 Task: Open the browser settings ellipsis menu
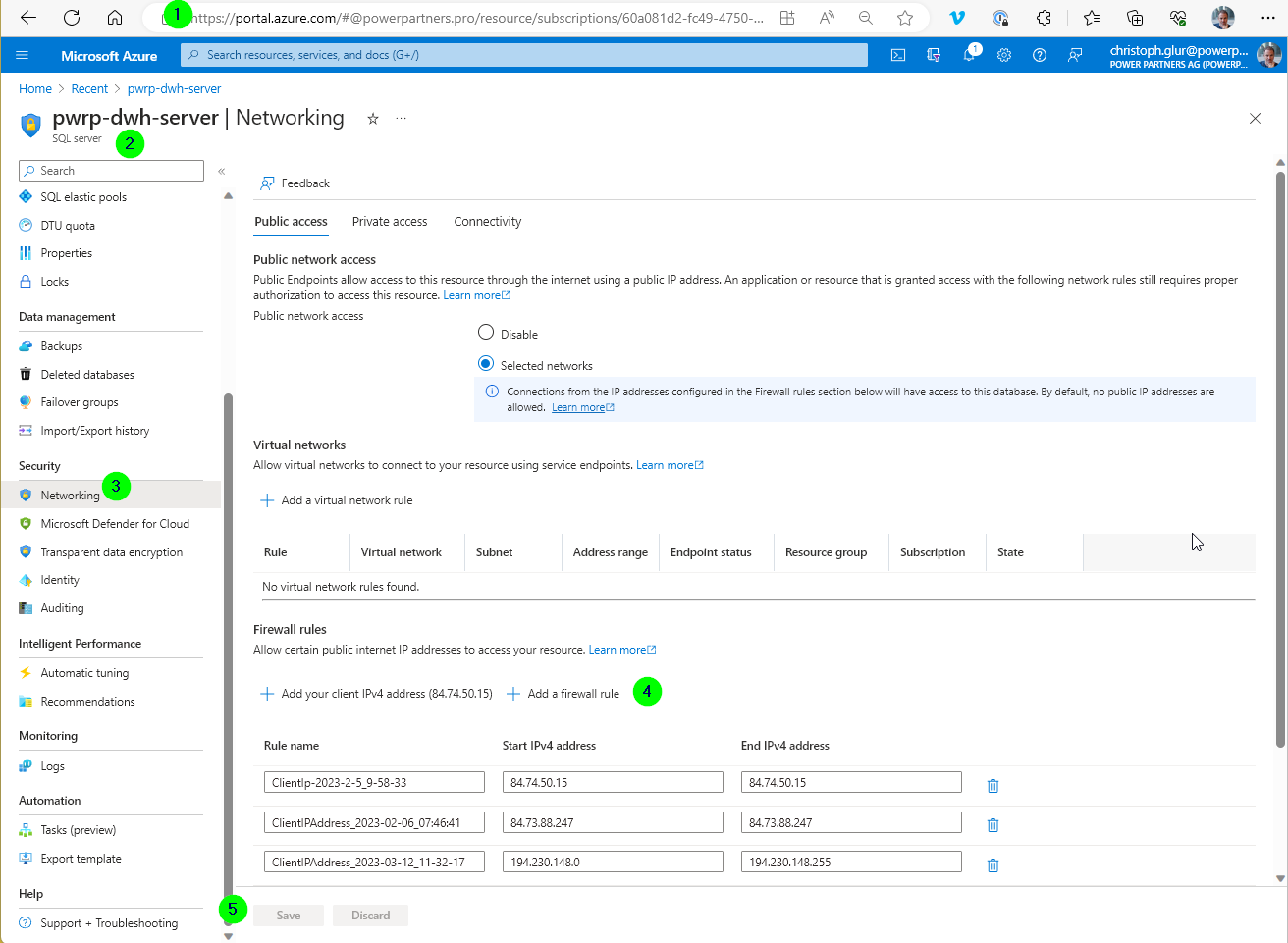[1267, 18]
